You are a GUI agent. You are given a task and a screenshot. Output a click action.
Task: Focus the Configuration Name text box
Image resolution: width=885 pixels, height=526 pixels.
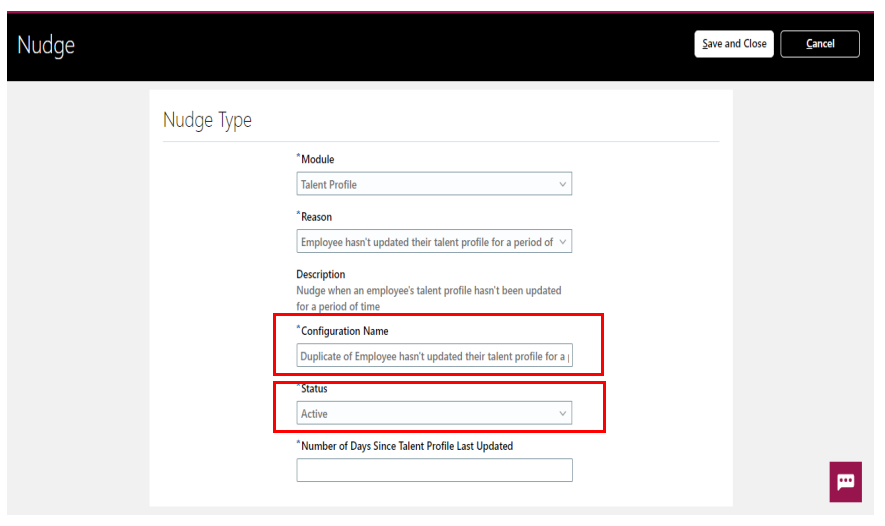(x=434, y=356)
